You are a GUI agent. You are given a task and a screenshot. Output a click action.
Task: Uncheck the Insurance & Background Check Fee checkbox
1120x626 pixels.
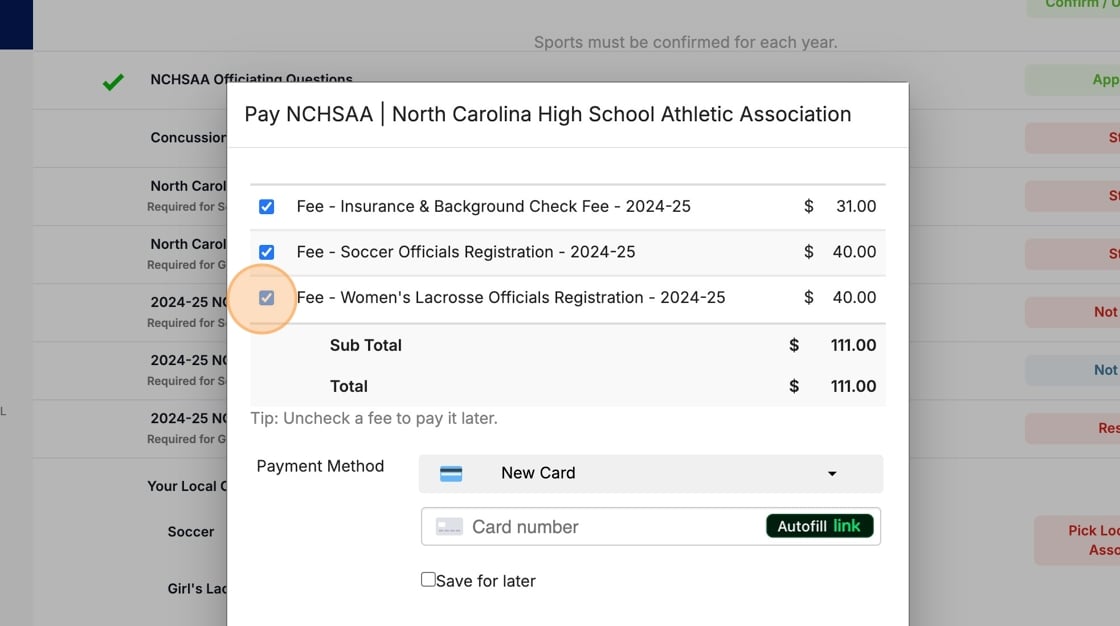(267, 207)
